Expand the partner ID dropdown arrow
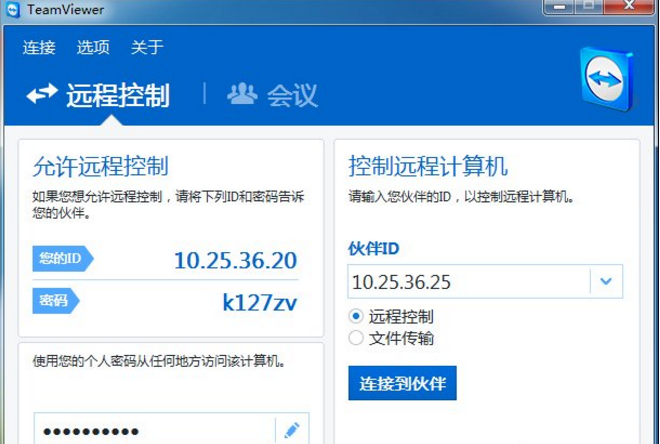 (606, 281)
